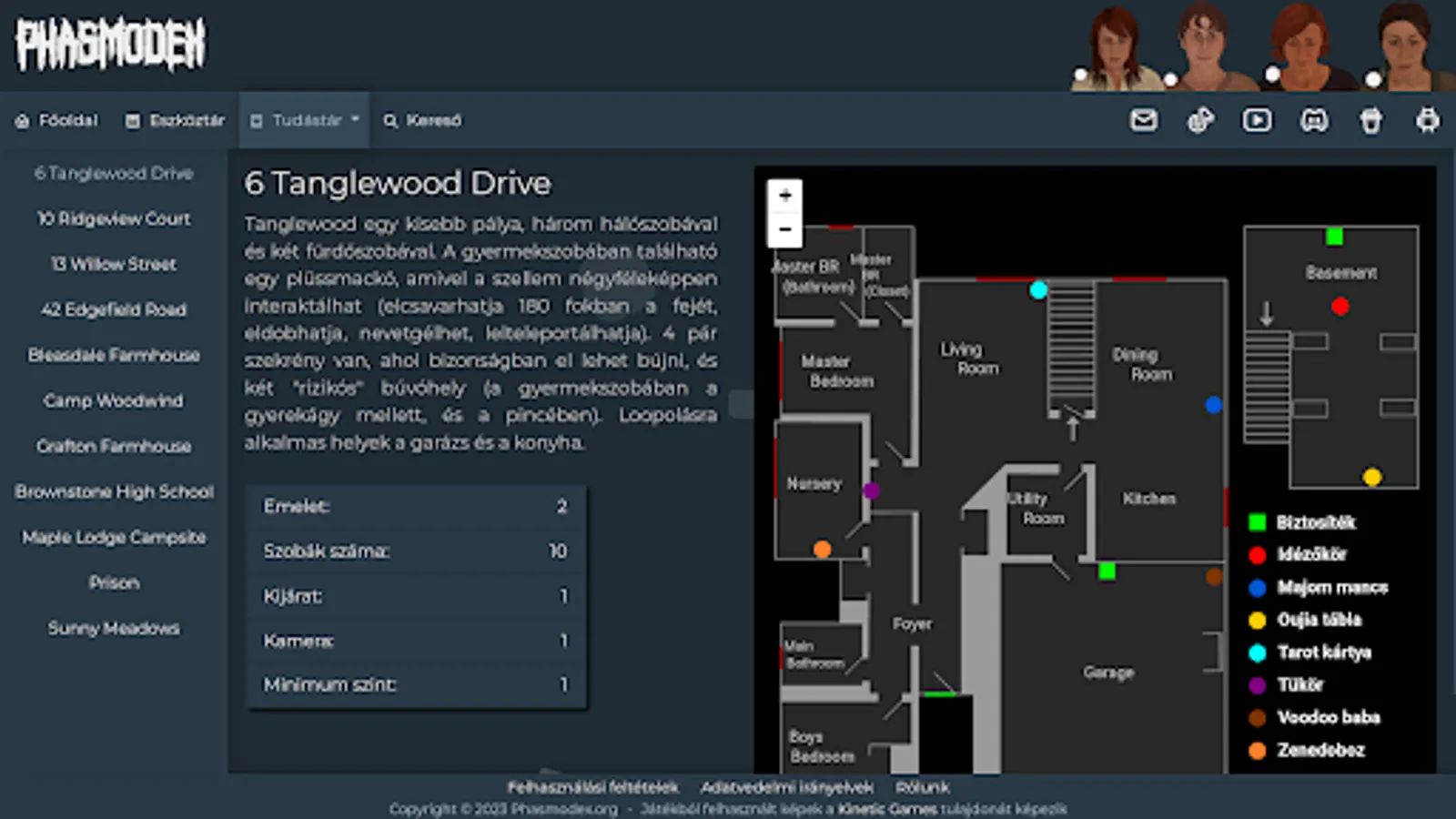1456x819 pixels.
Task: Click the Garage label on map
Action: coord(1108,672)
